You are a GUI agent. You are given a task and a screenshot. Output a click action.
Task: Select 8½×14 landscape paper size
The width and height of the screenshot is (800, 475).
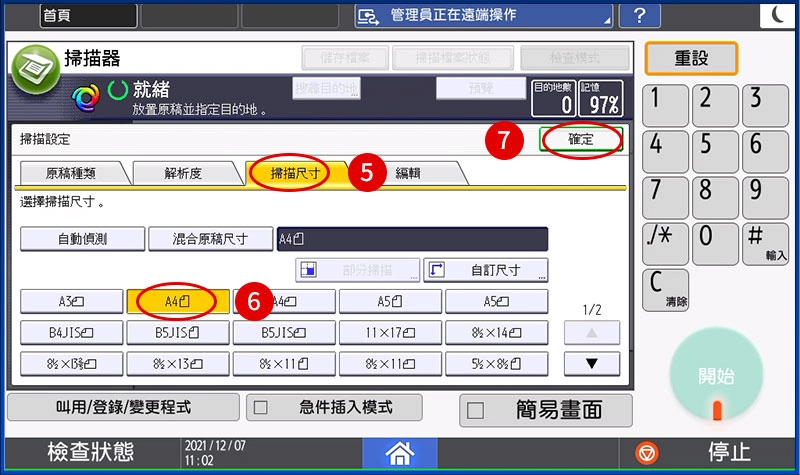[x=496, y=333]
